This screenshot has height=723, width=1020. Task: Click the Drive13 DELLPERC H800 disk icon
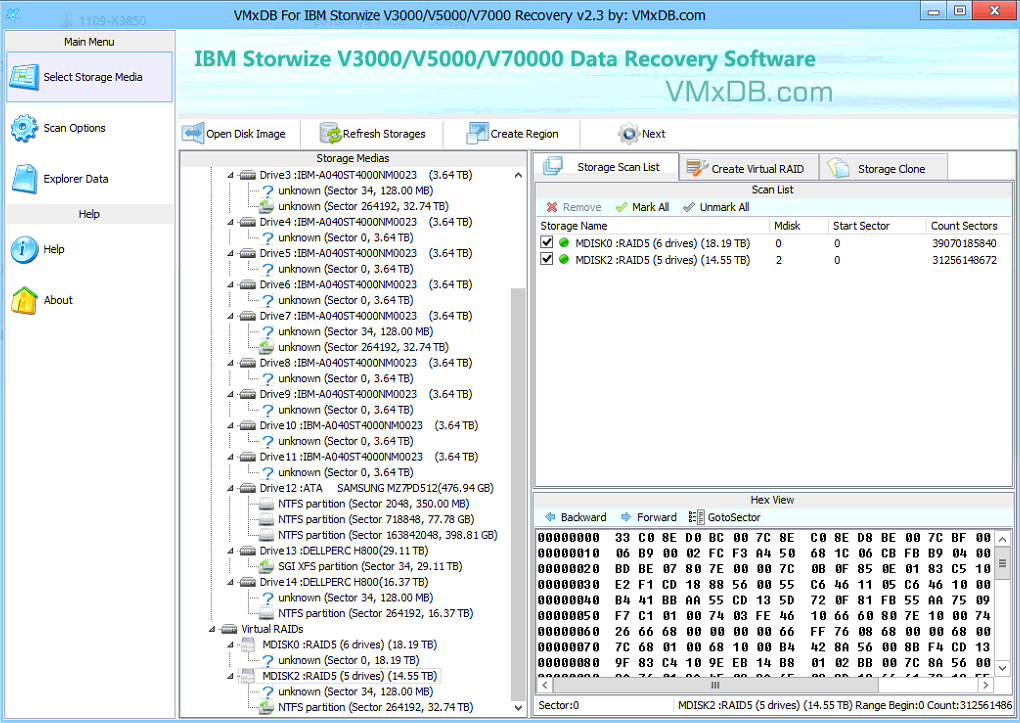click(x=247, y=551)
